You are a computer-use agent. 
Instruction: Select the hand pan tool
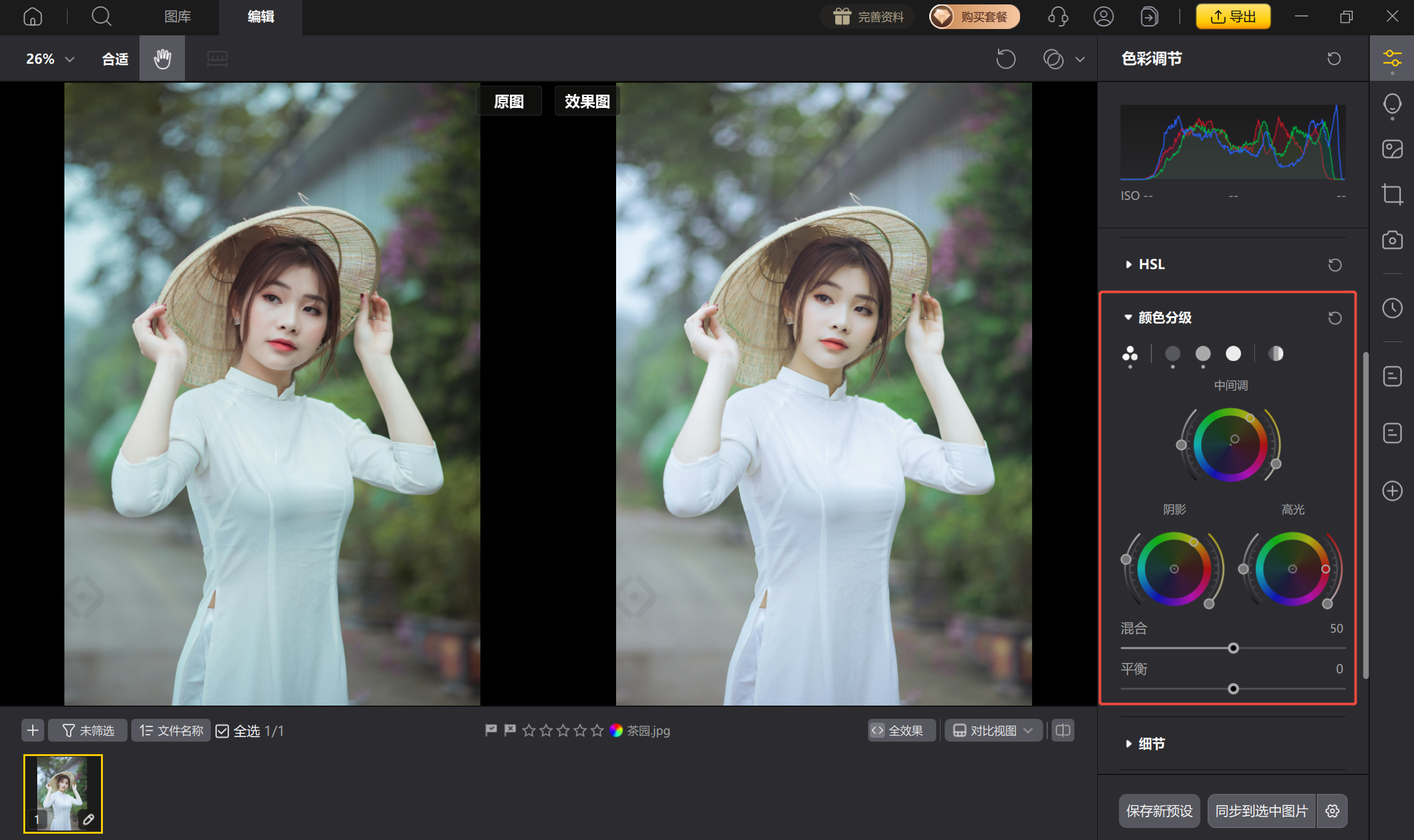(x=162, y=59)
